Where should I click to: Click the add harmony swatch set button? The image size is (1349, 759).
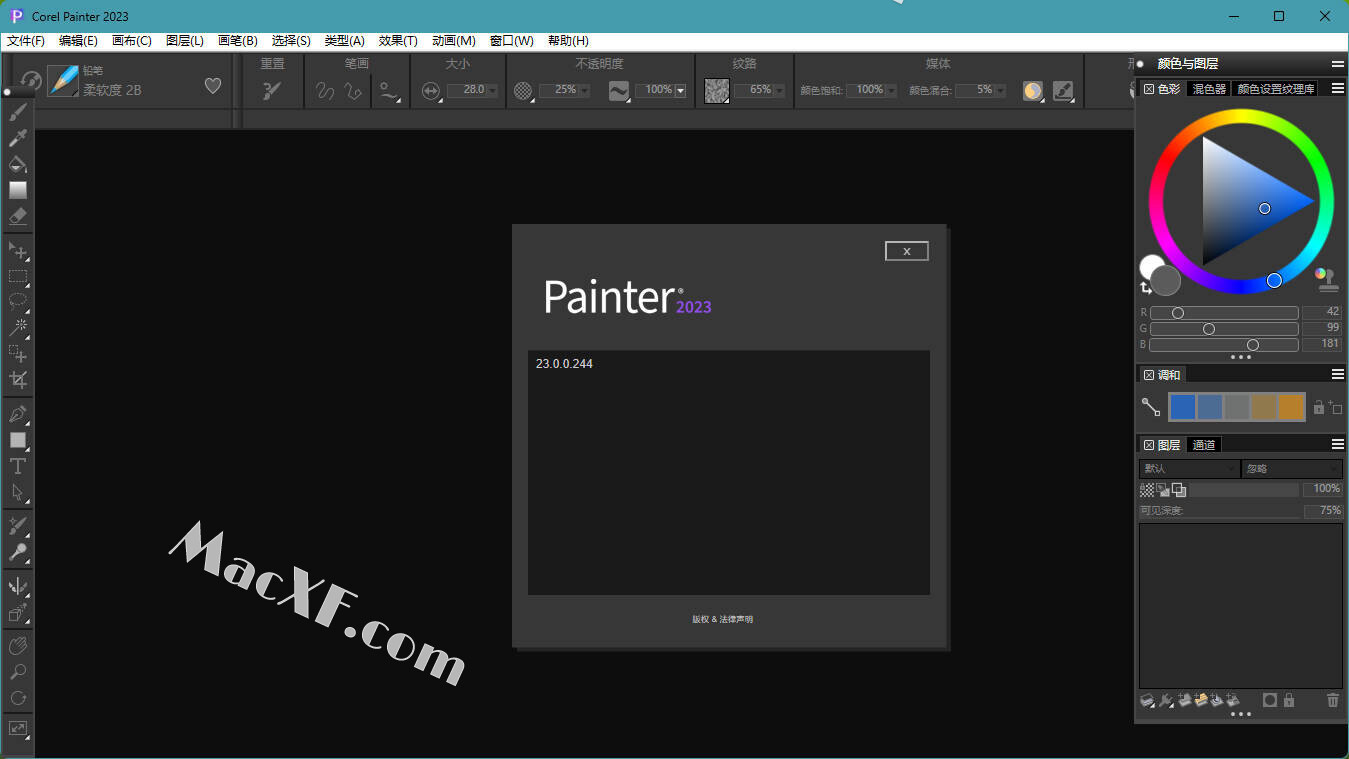tap(1336, 407)
